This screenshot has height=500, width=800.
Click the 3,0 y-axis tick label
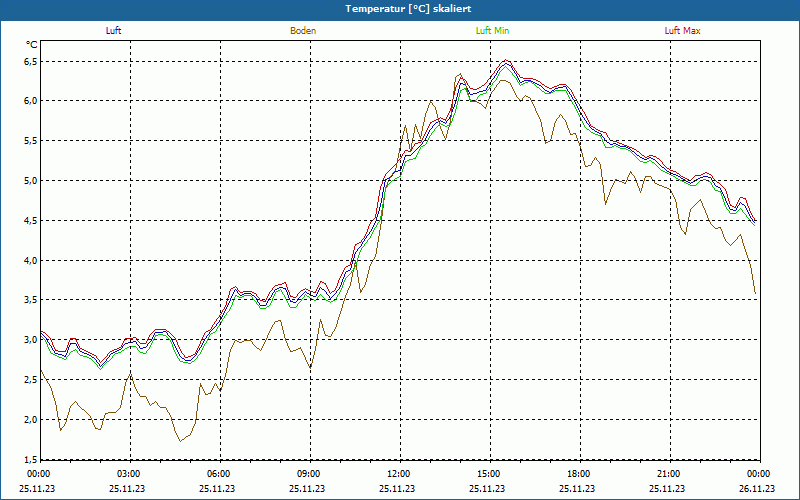(30, 341)
